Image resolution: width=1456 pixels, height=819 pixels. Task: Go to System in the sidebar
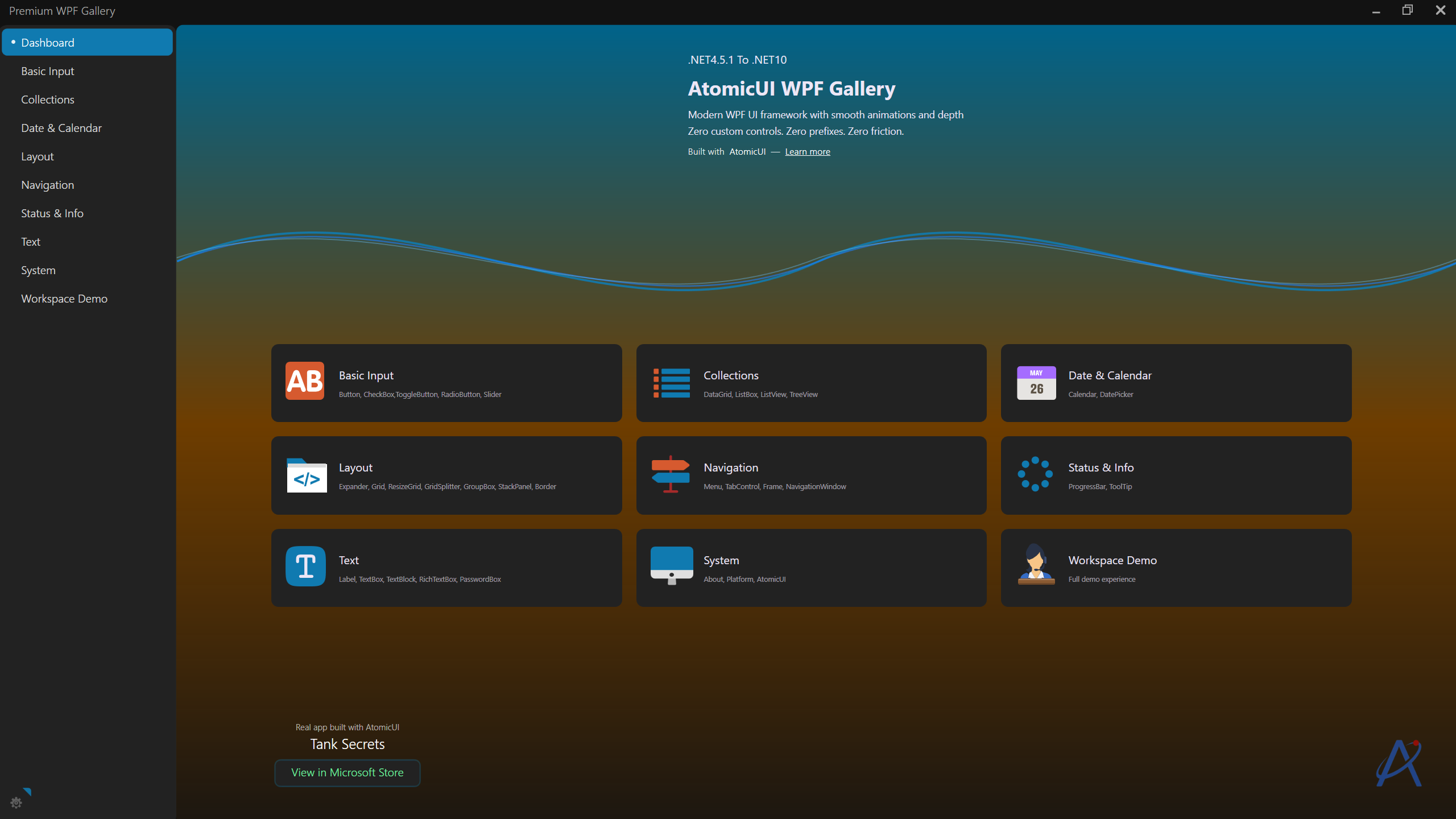87,270
